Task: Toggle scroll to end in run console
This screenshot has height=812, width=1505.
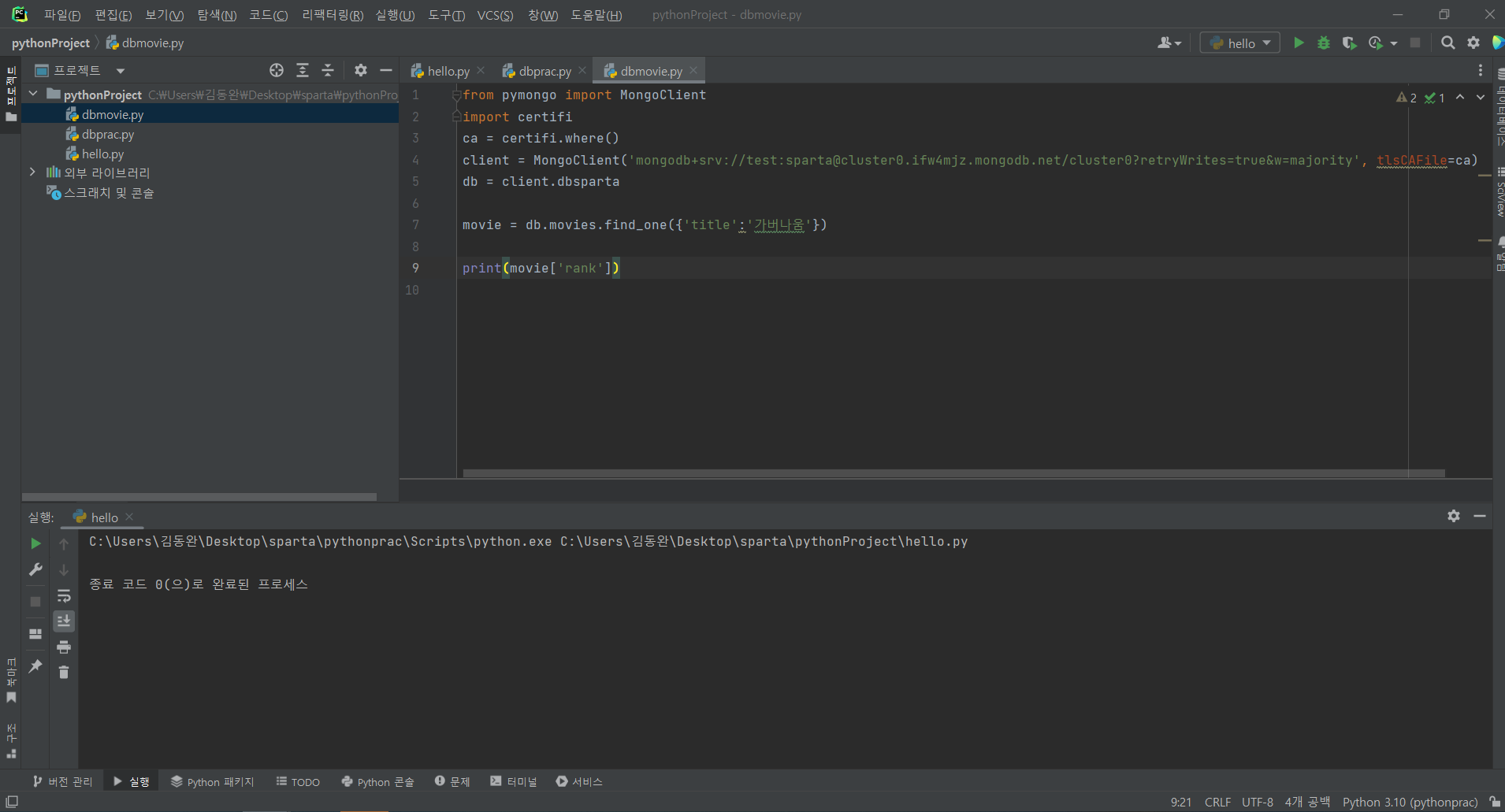Action: click(x=64, y=621)
